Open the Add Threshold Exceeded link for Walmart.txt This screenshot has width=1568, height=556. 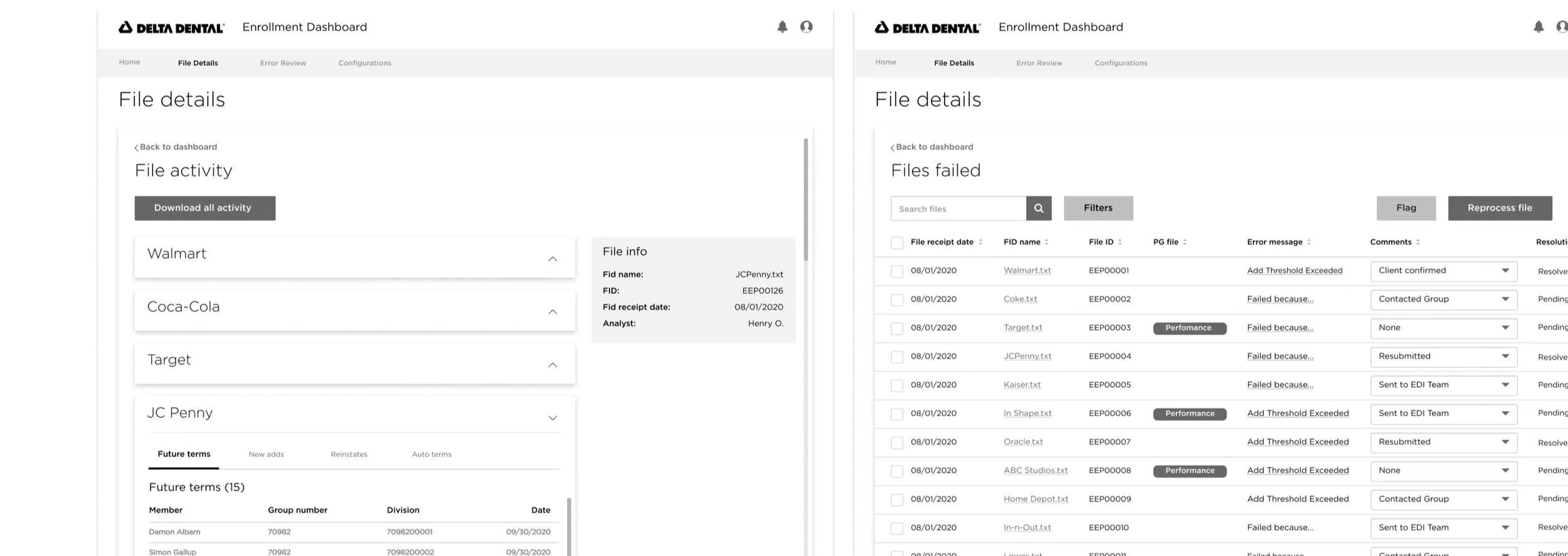(x=1295, y=271)
